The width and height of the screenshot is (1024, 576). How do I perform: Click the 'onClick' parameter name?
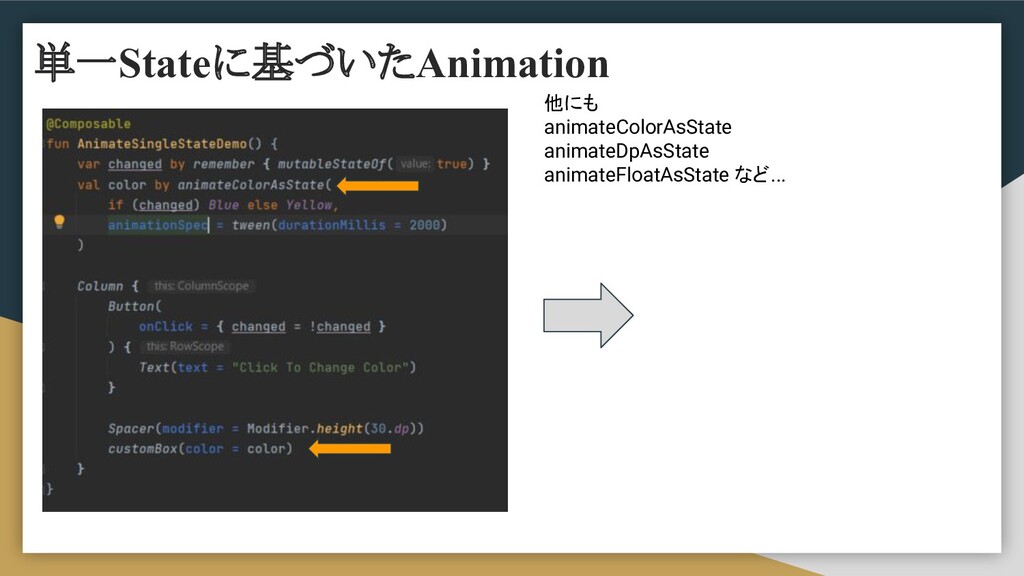[x=165, y=327]
